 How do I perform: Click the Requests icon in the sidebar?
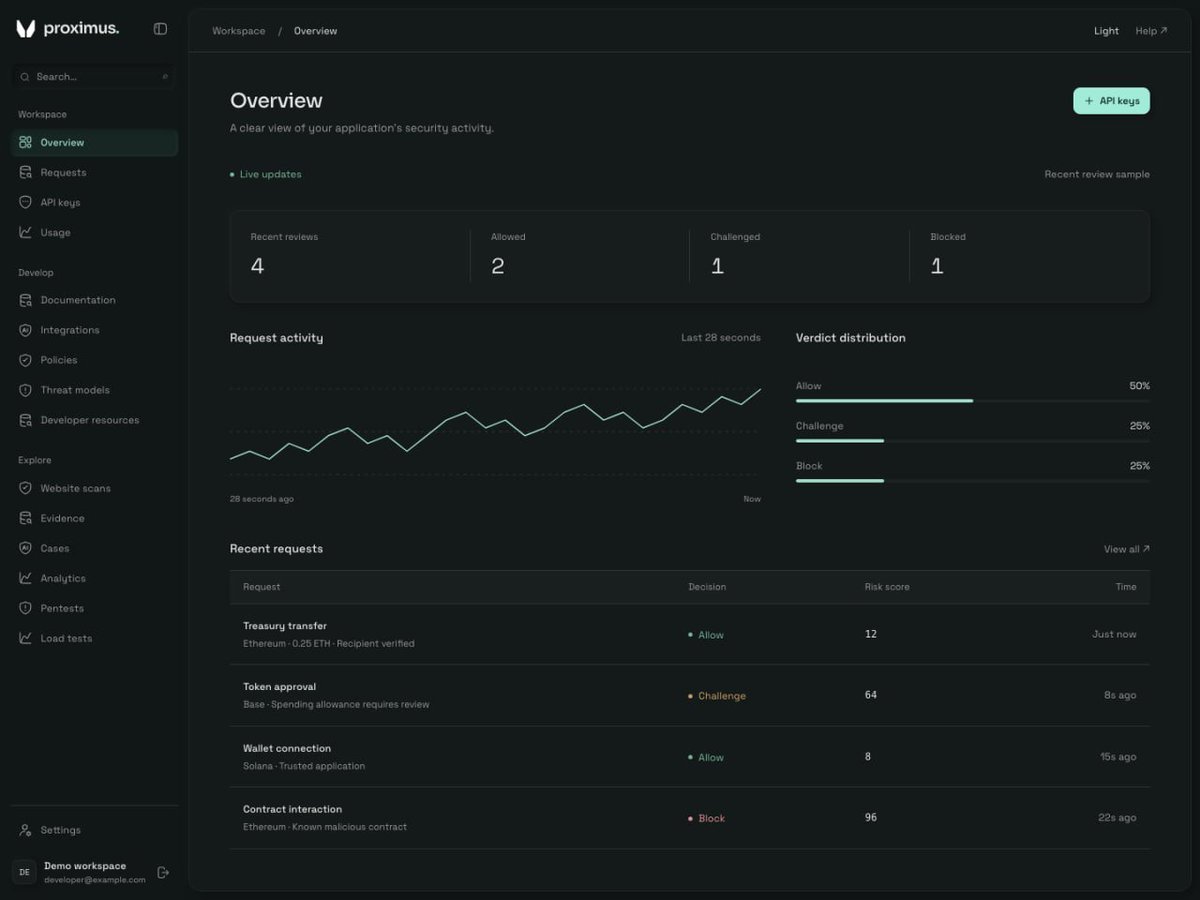pyautogui.click(x=26, y=173)
